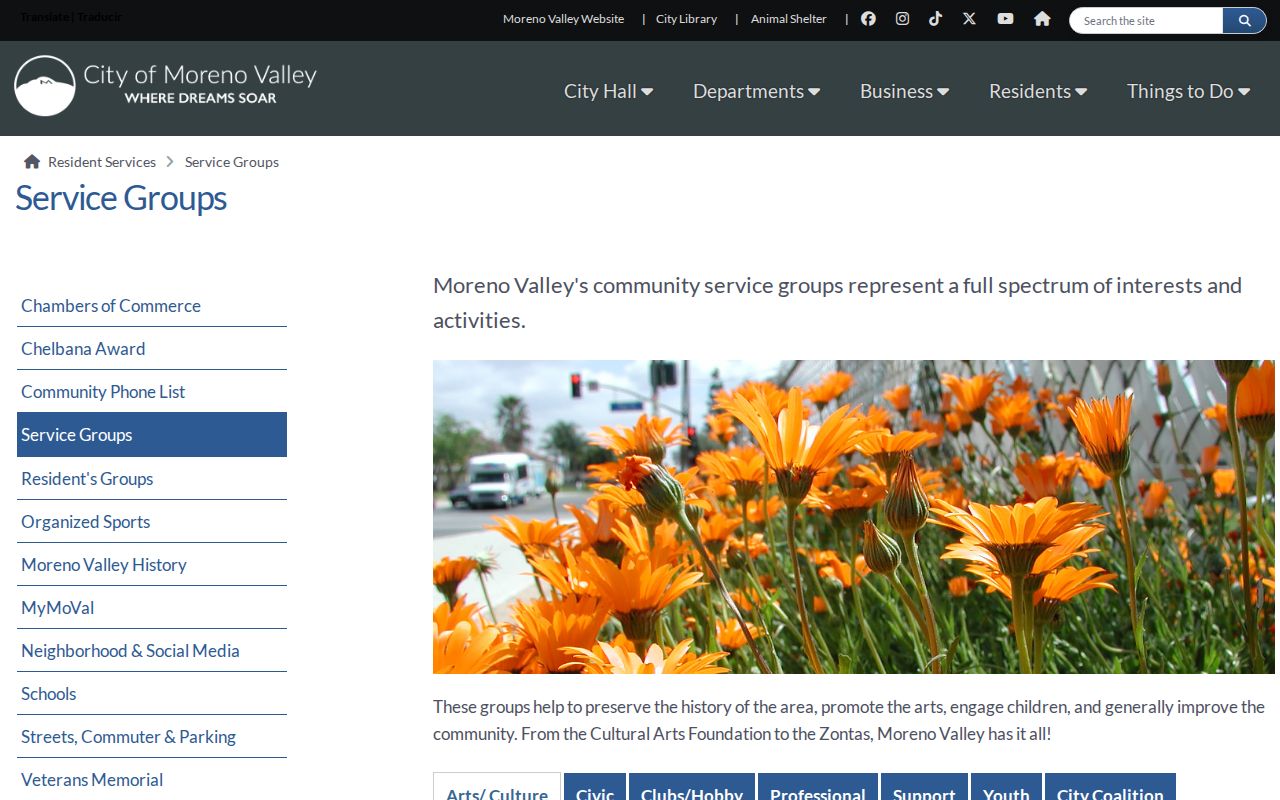Switch to the Youth tab
The height and width of the screenshot is (800, 1280).
(1006, 788)
